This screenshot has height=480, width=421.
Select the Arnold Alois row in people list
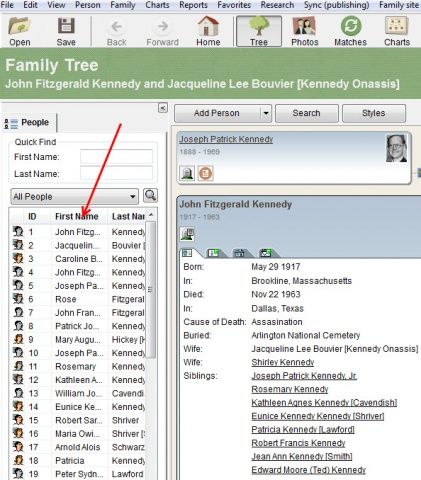tap(78, 447)
